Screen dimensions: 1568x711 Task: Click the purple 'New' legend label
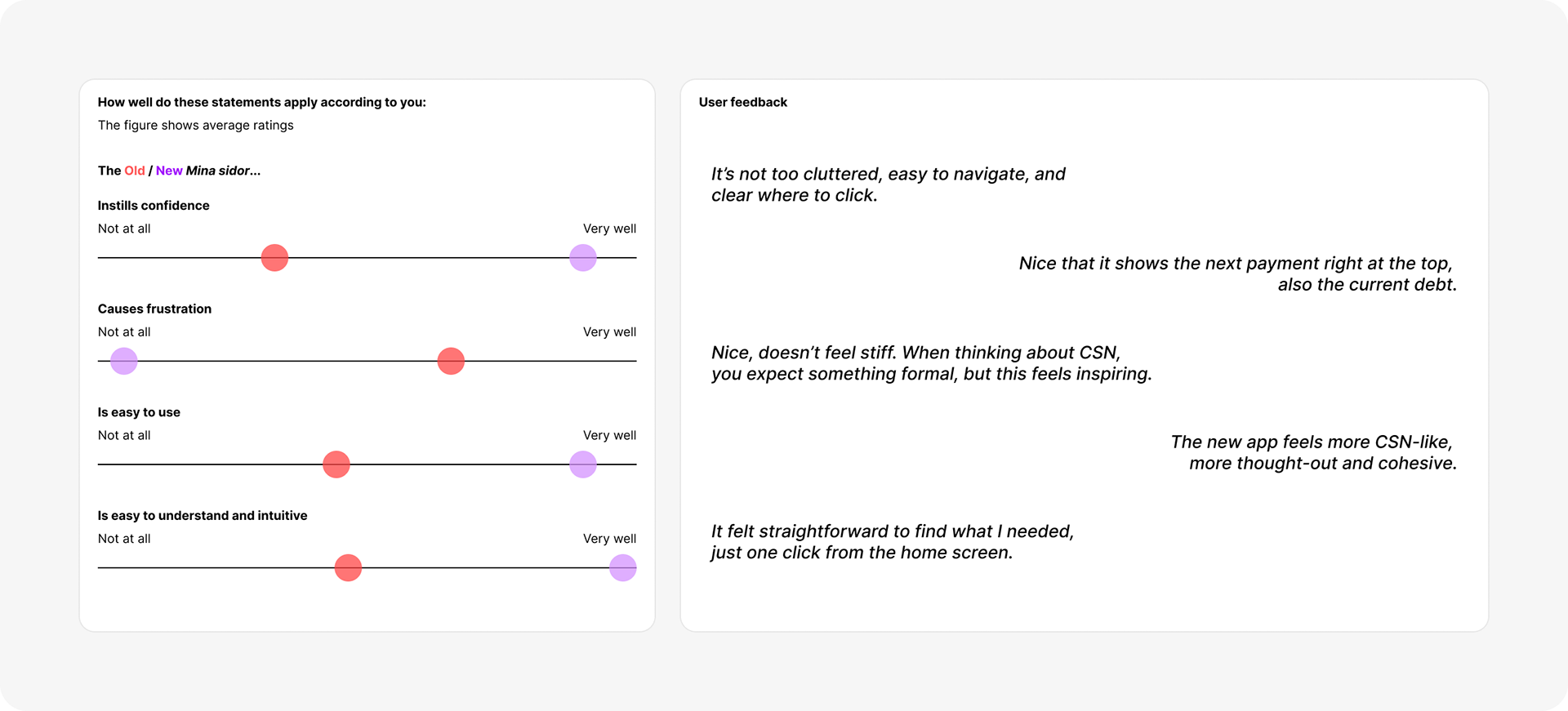pyautogui.click(x=169, y=171)
